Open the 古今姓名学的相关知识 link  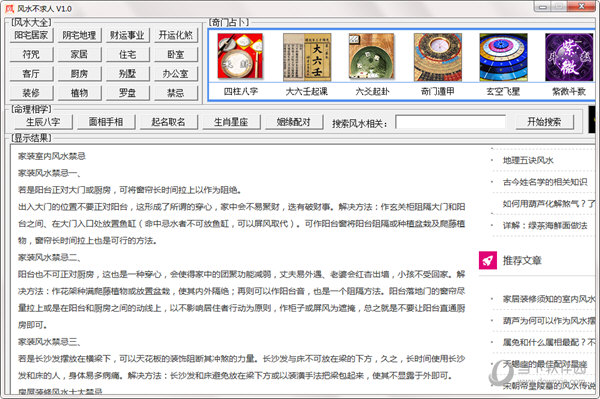[545, 182]
